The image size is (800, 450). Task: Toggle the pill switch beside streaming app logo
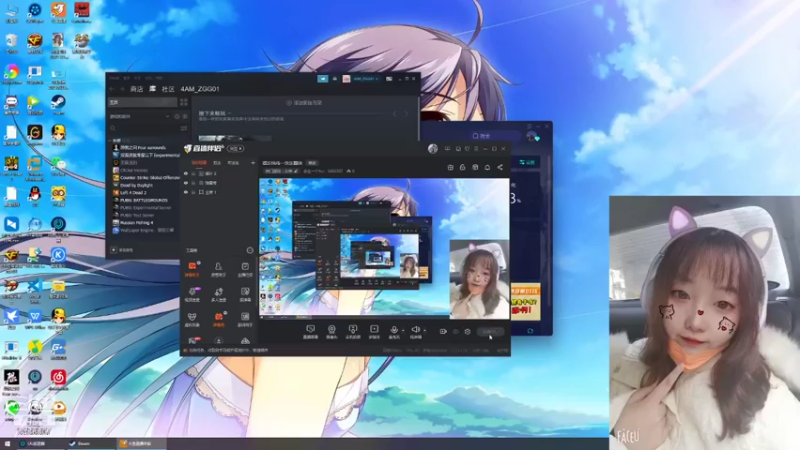pyautogui.click(x=236, y=148)
